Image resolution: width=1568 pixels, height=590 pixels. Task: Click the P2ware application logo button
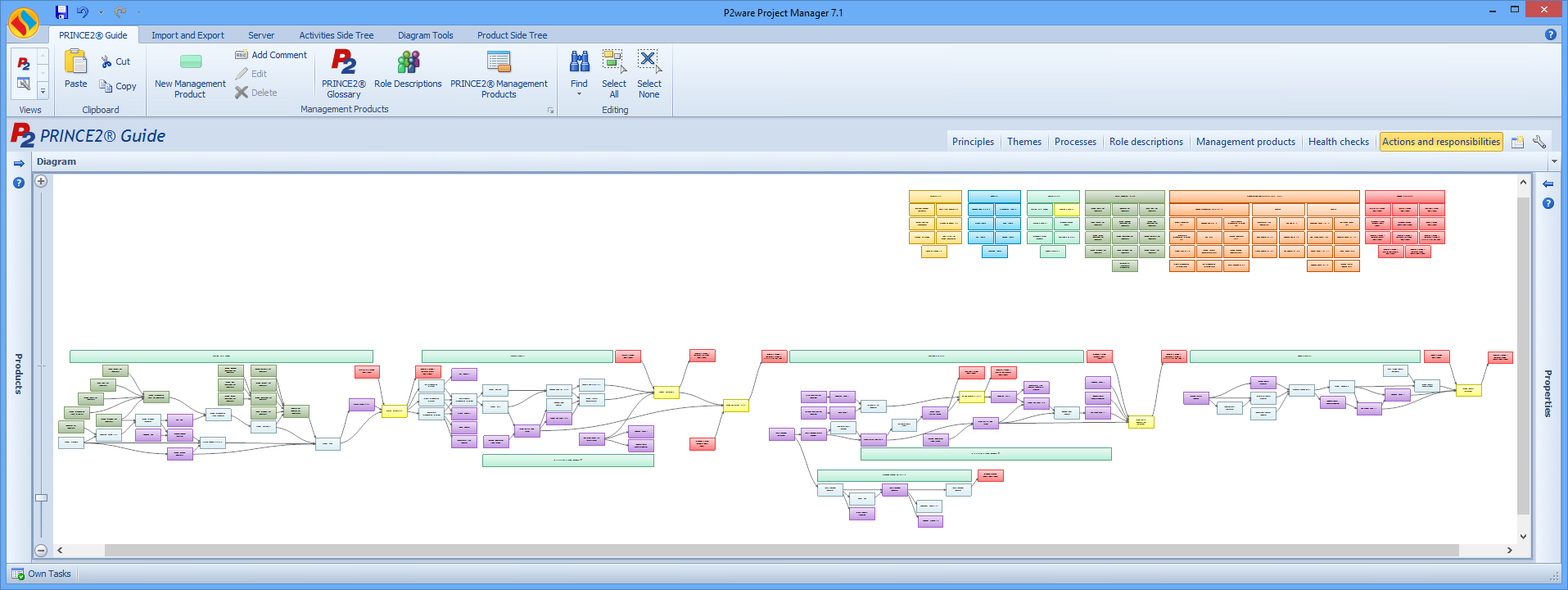tap(23, 23)
